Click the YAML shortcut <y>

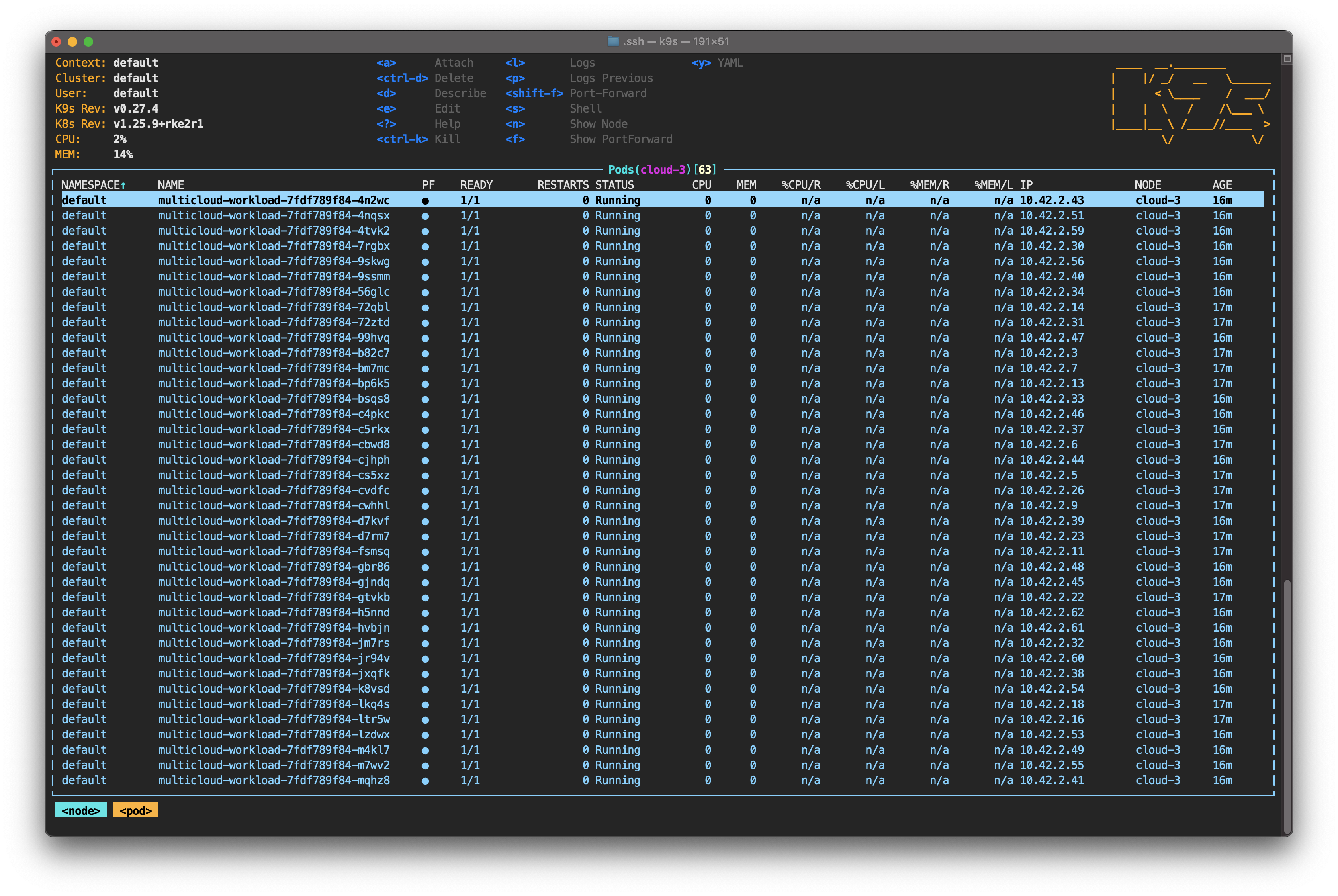click(701, 63)
